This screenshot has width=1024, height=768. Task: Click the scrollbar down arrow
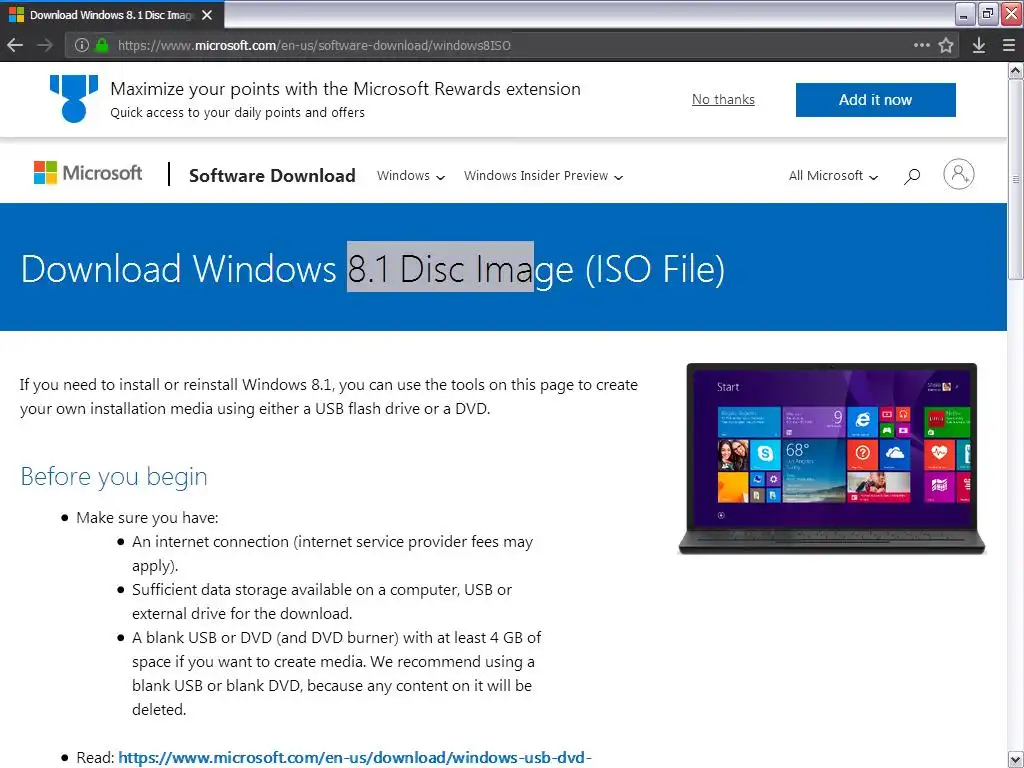coord(1016,760)
